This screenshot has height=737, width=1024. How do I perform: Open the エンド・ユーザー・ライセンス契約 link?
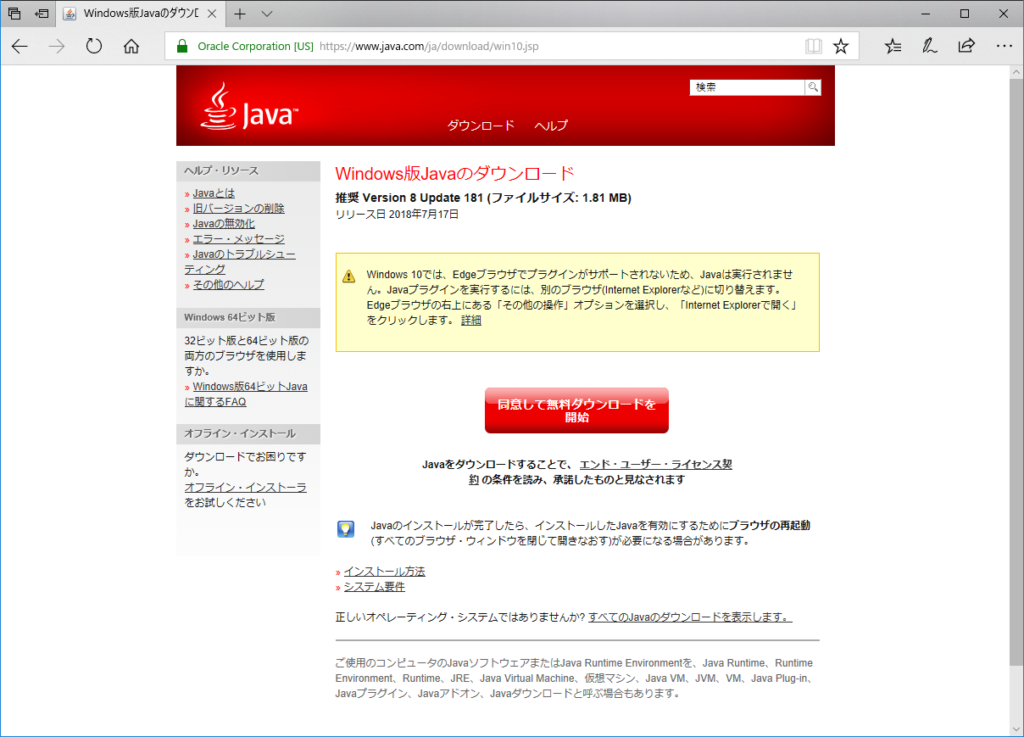coord(655,465)
